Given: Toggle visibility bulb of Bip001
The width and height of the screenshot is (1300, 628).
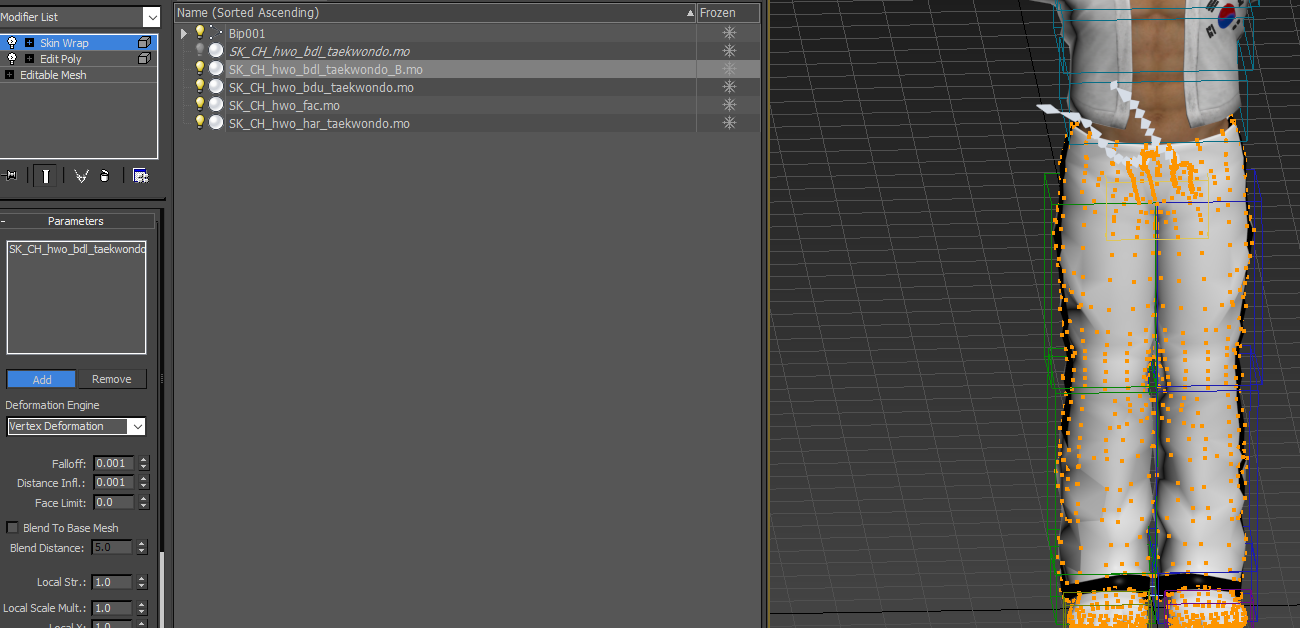Looking at the screenshot, I should tap(200, 33).
